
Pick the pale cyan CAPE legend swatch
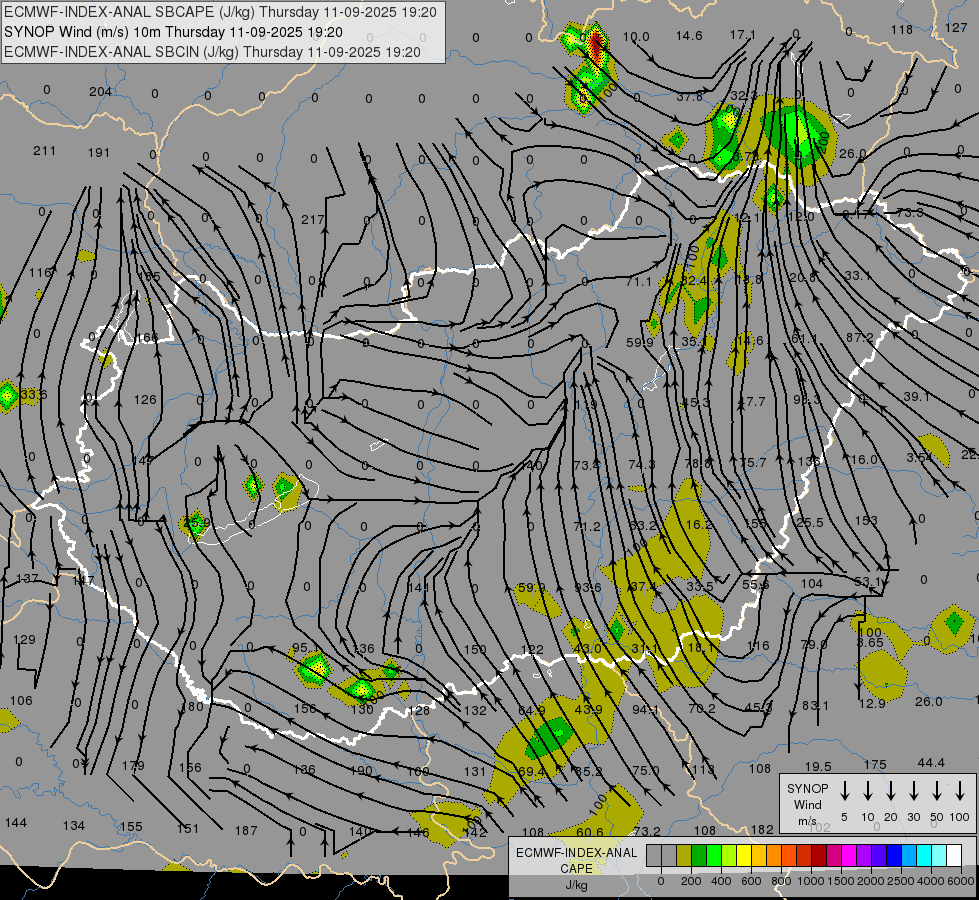pos(938,856)
